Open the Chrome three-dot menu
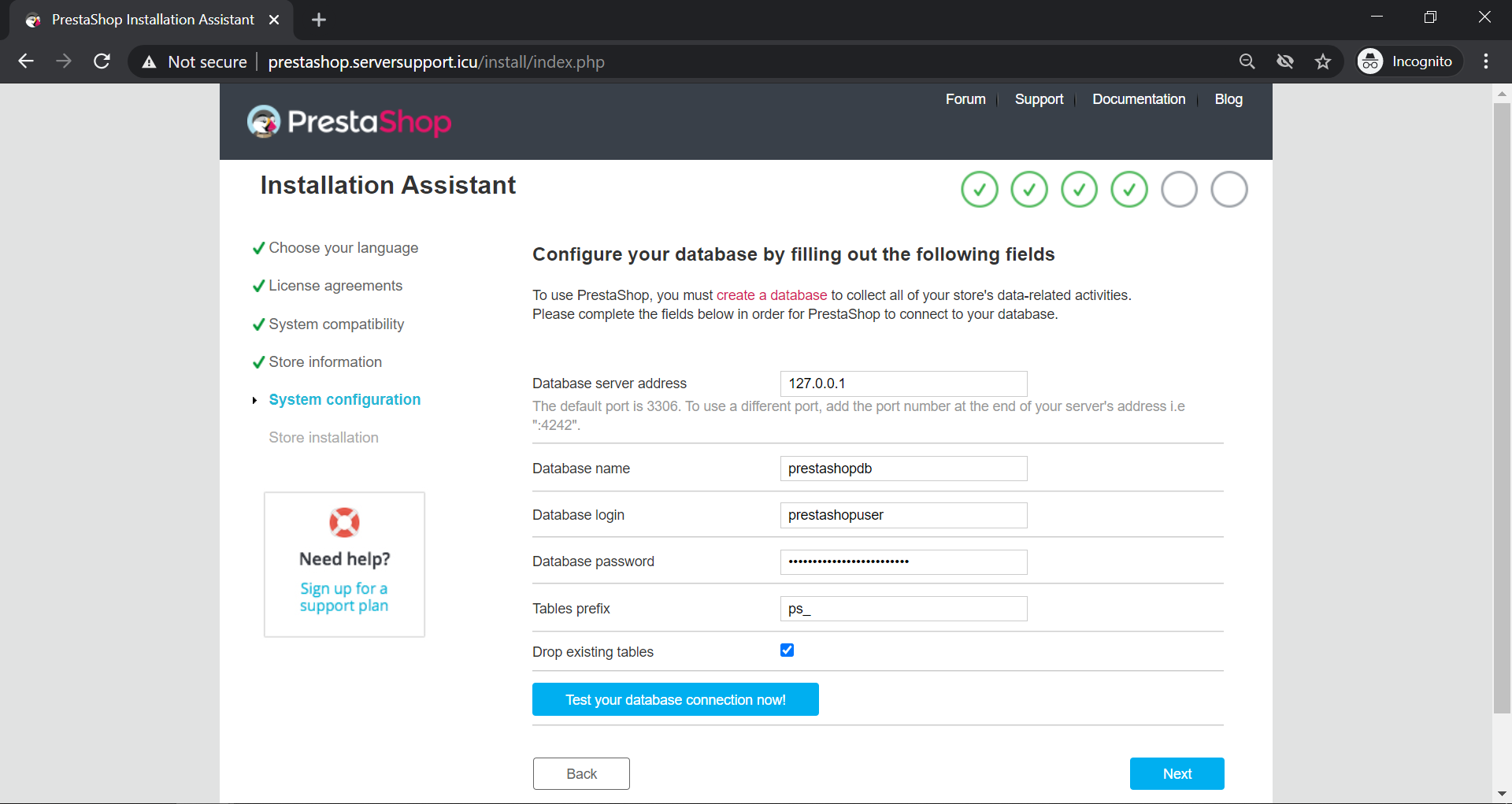 click(1486, 61)
